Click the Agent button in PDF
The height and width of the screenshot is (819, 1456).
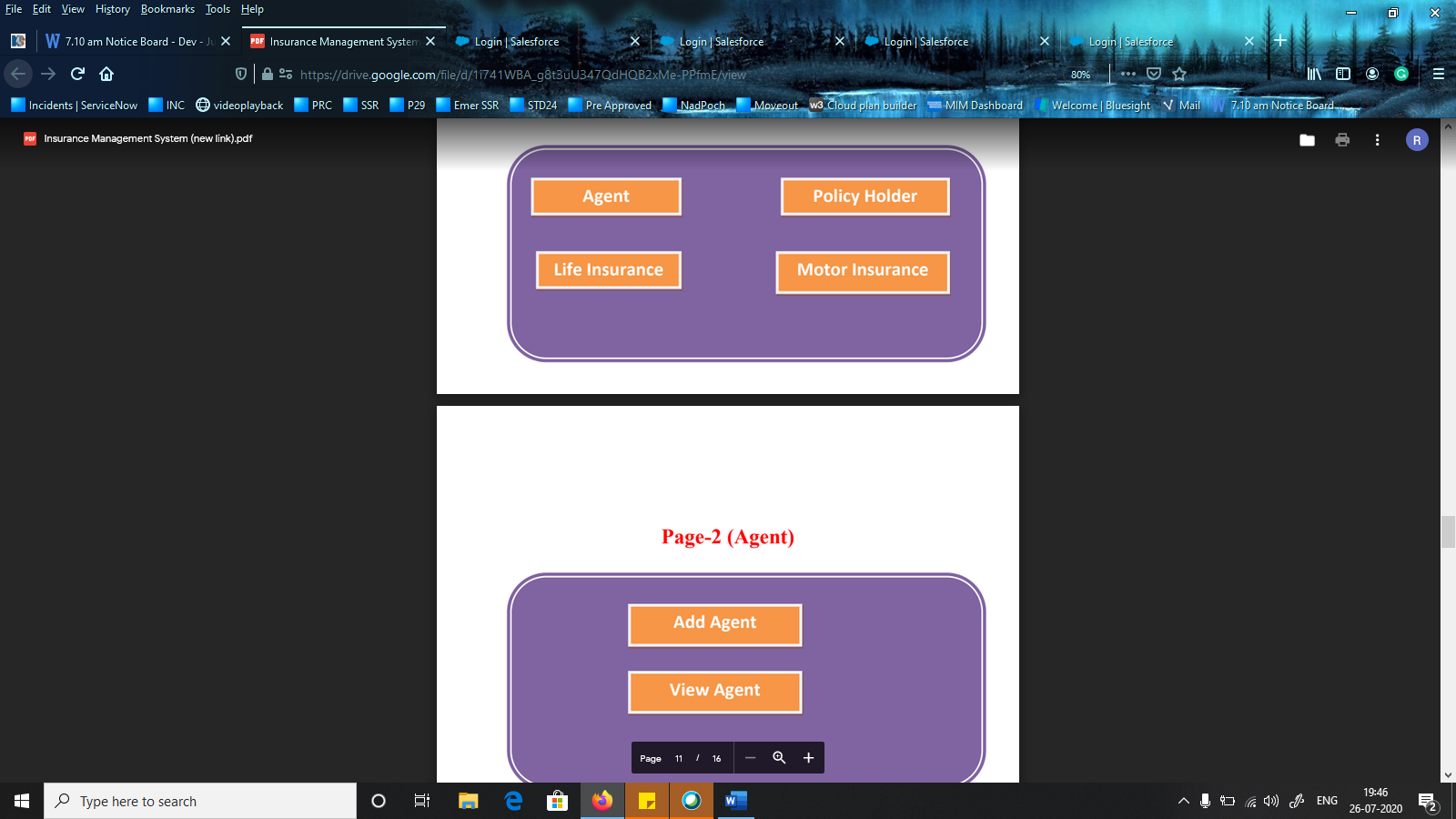(606, 197)
